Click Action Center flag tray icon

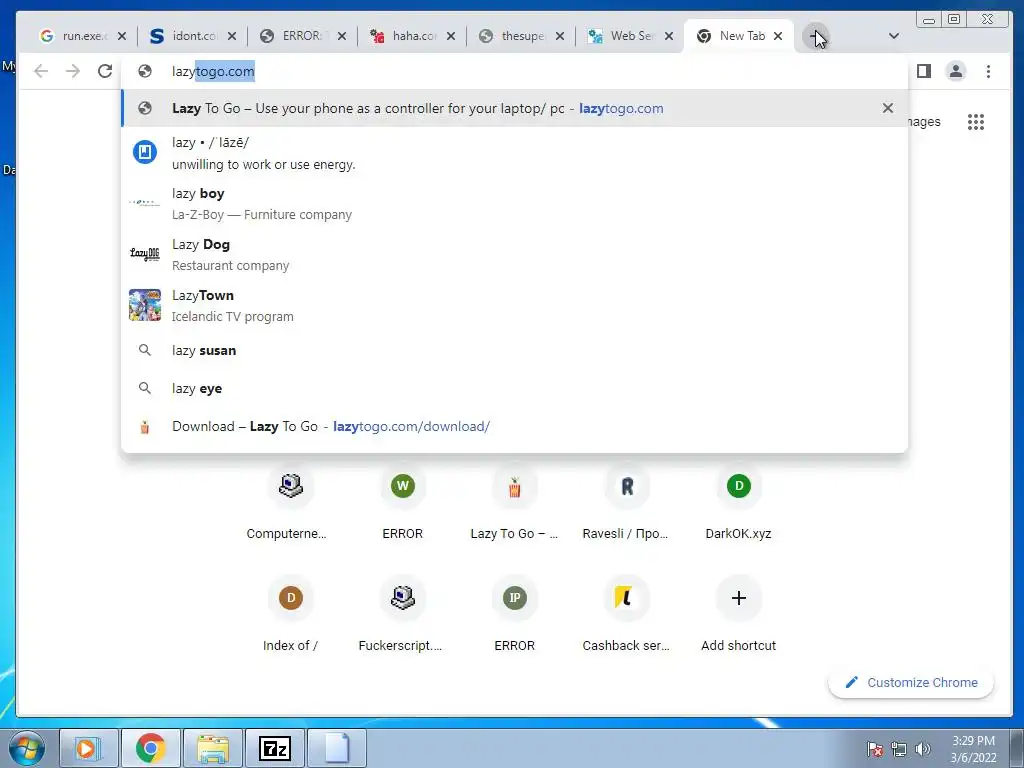[875, 749]
